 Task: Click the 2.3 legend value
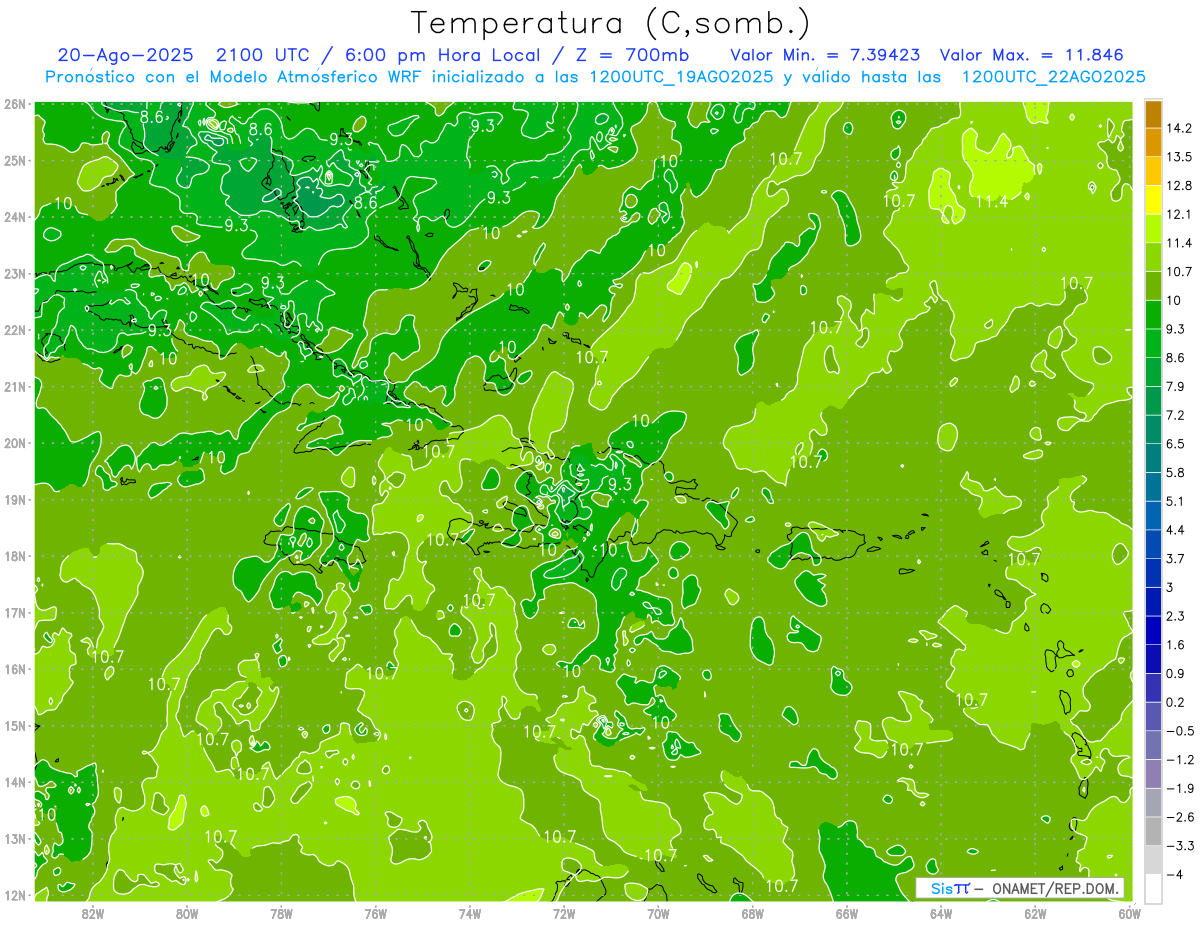1175,616
